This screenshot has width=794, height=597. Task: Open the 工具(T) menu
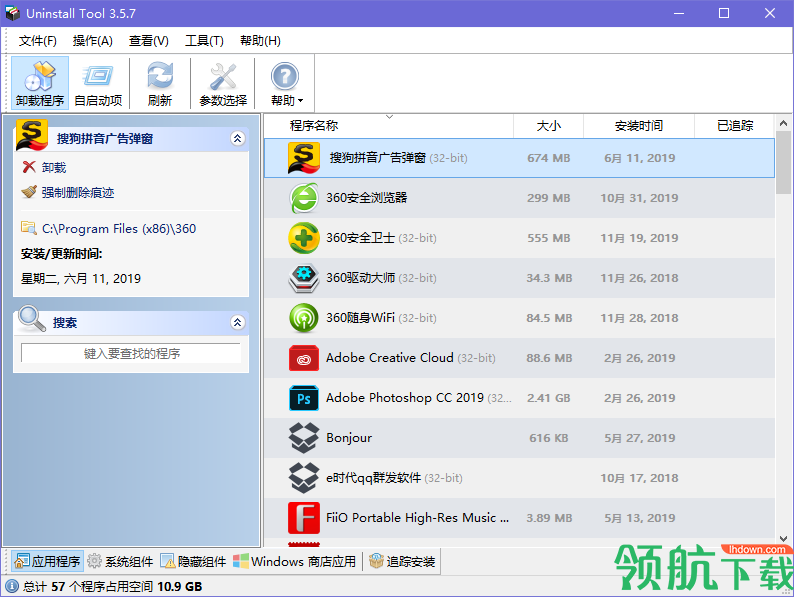(x=204, y=41)
